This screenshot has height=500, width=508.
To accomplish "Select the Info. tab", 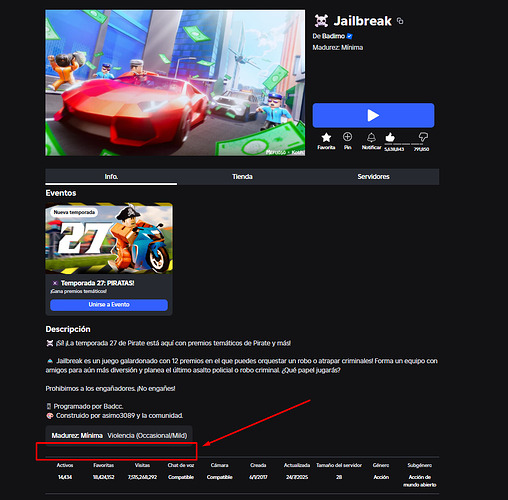I will coord(111,177).
